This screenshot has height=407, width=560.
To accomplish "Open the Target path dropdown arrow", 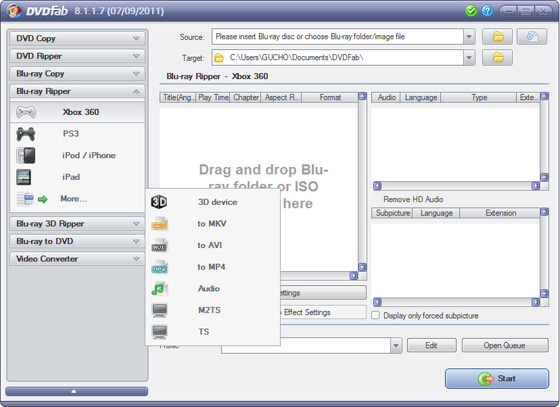I will tap(469, 57).
